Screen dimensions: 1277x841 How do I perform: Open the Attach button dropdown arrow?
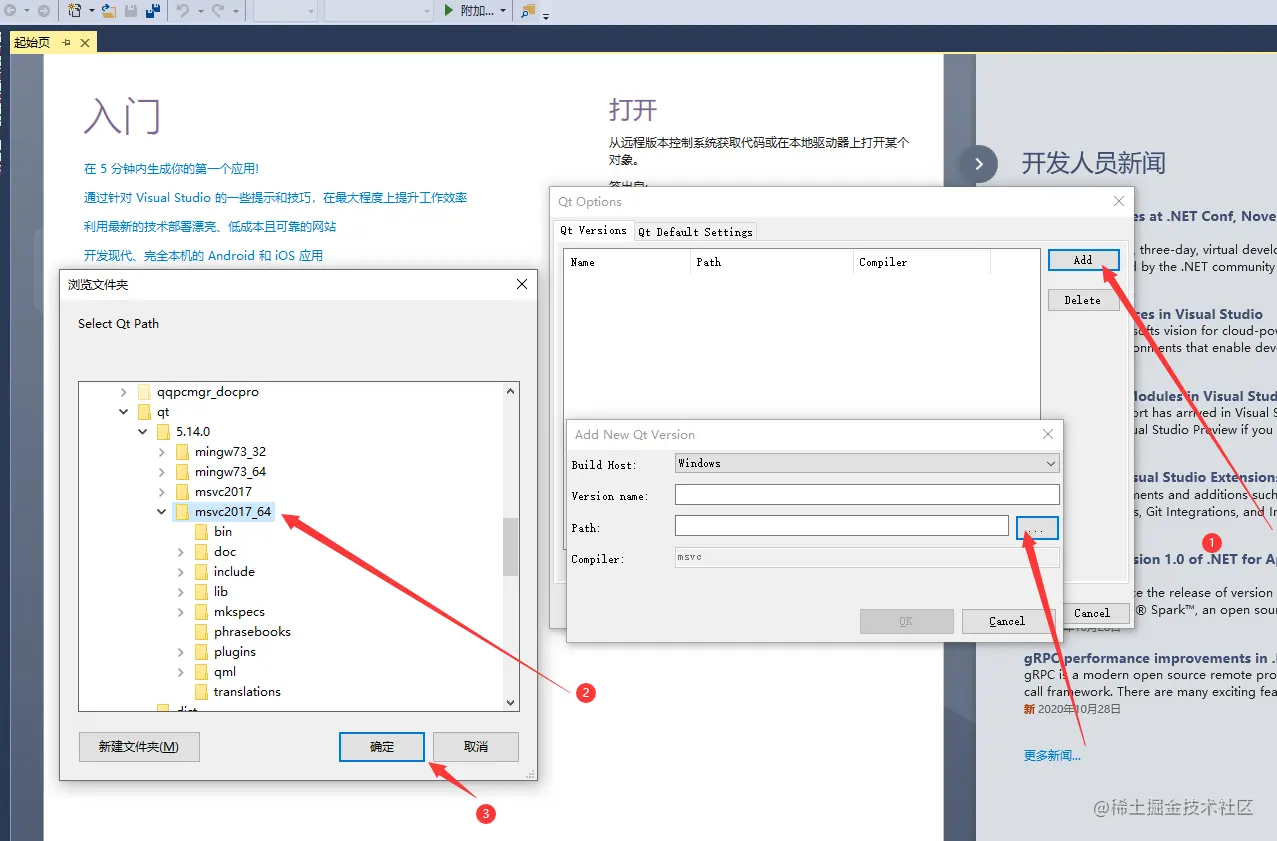click(x=501, y=11)
